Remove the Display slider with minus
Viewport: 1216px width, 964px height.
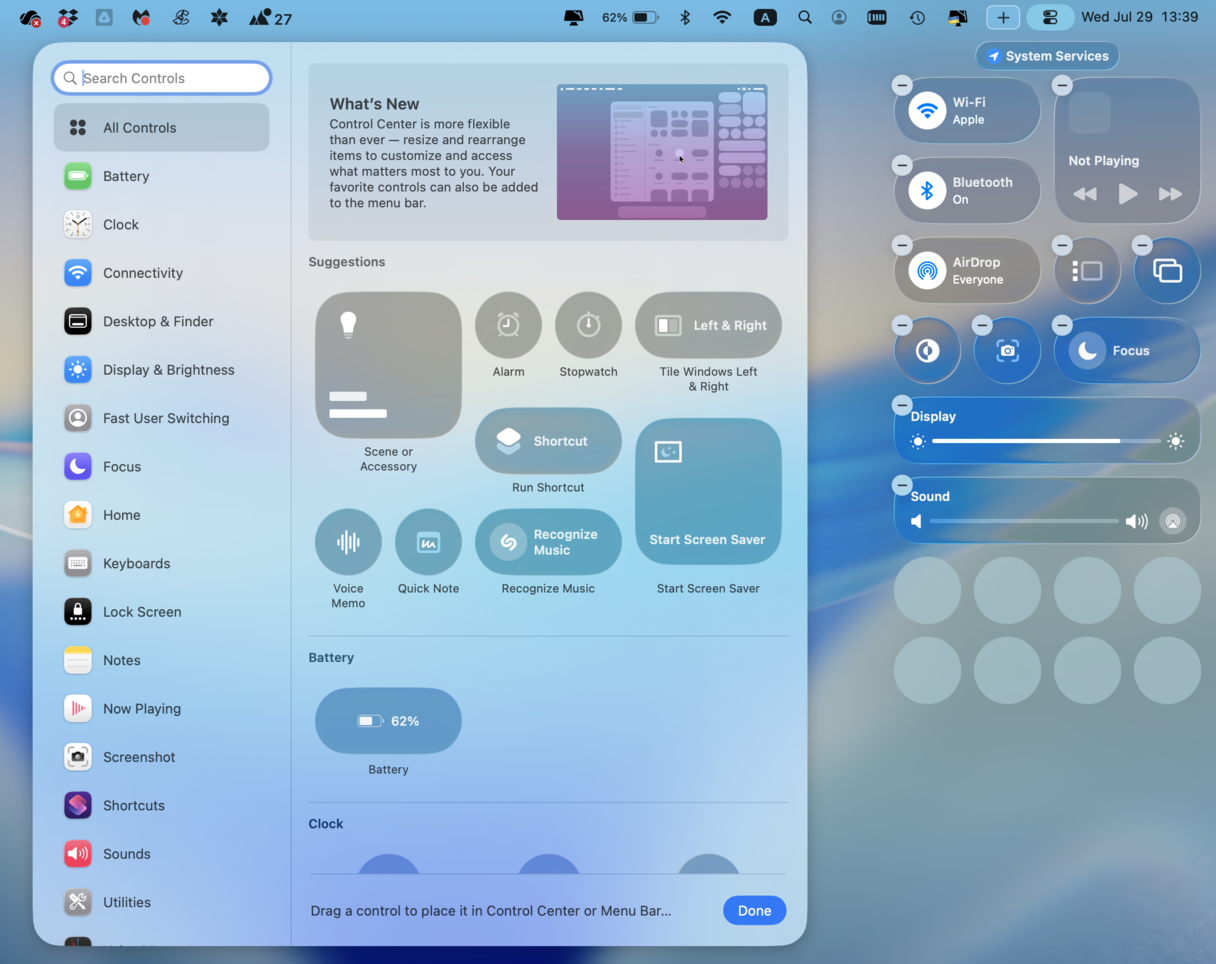(x=902, y=406)
